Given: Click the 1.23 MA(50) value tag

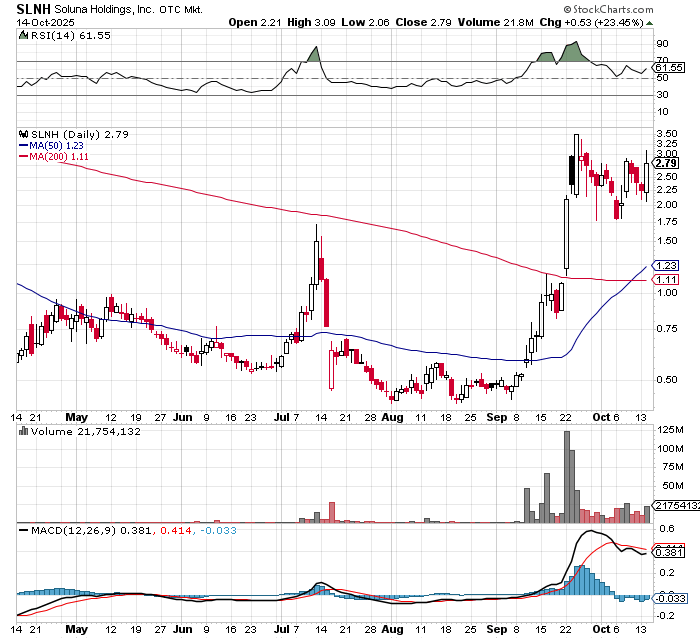Looking at the screenshot, I should pyautogui.click(x=666, y=266).
